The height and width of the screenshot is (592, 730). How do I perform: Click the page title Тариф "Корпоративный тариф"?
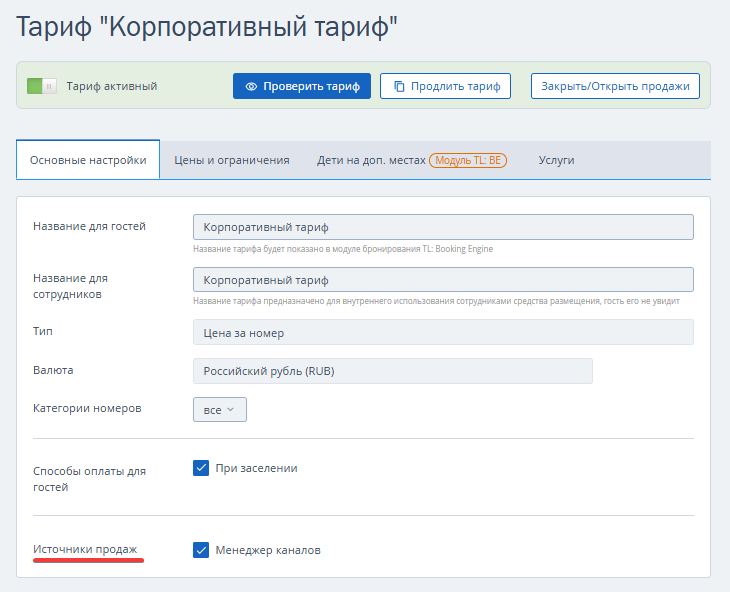tap(207, 27)
